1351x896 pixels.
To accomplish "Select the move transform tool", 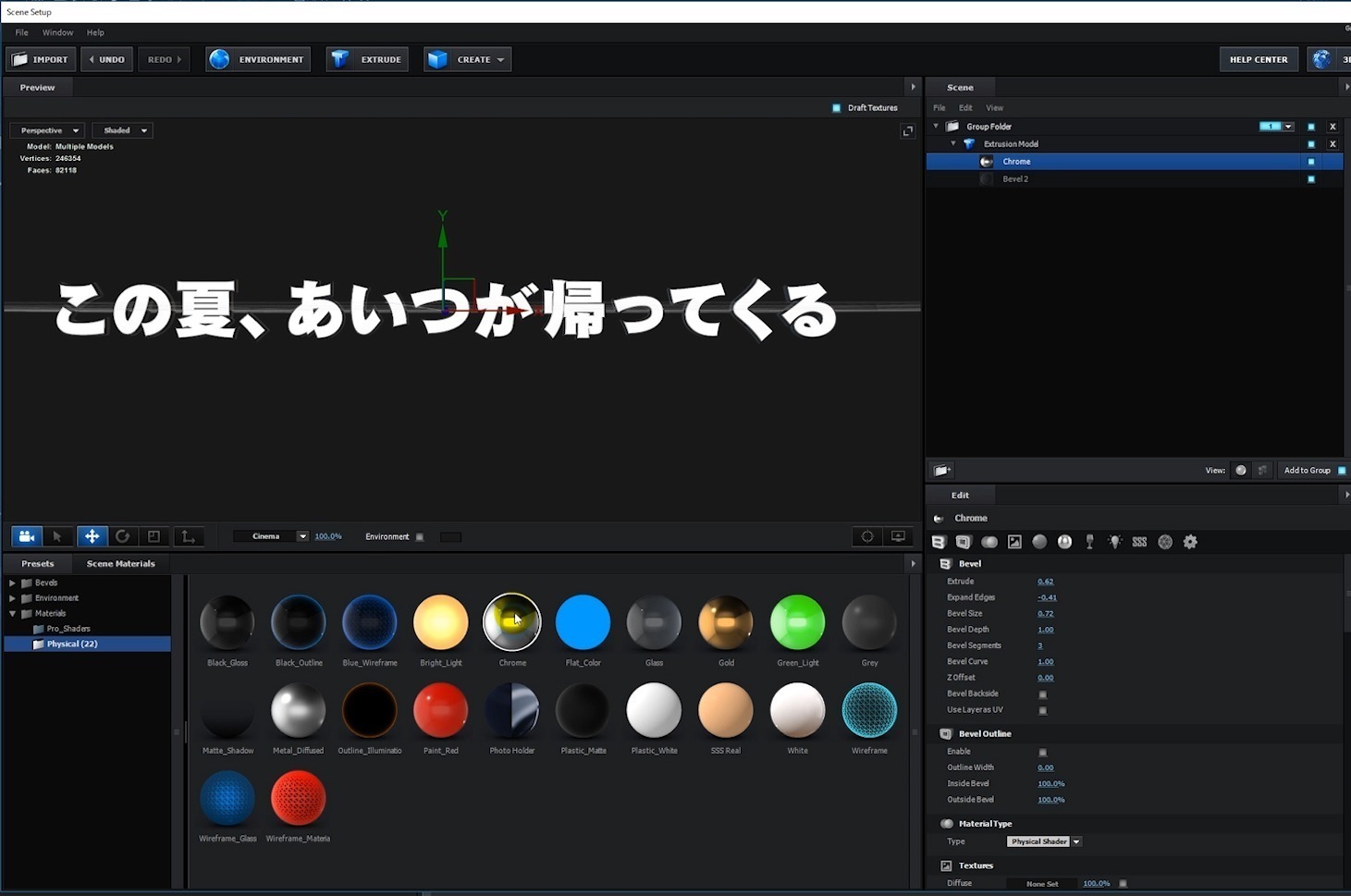I will click(x=92, y=536).
